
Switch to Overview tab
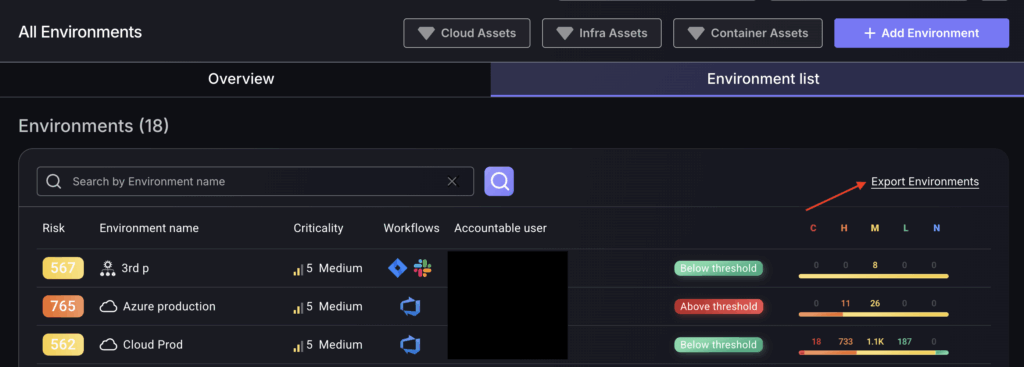tap(241, 79)
